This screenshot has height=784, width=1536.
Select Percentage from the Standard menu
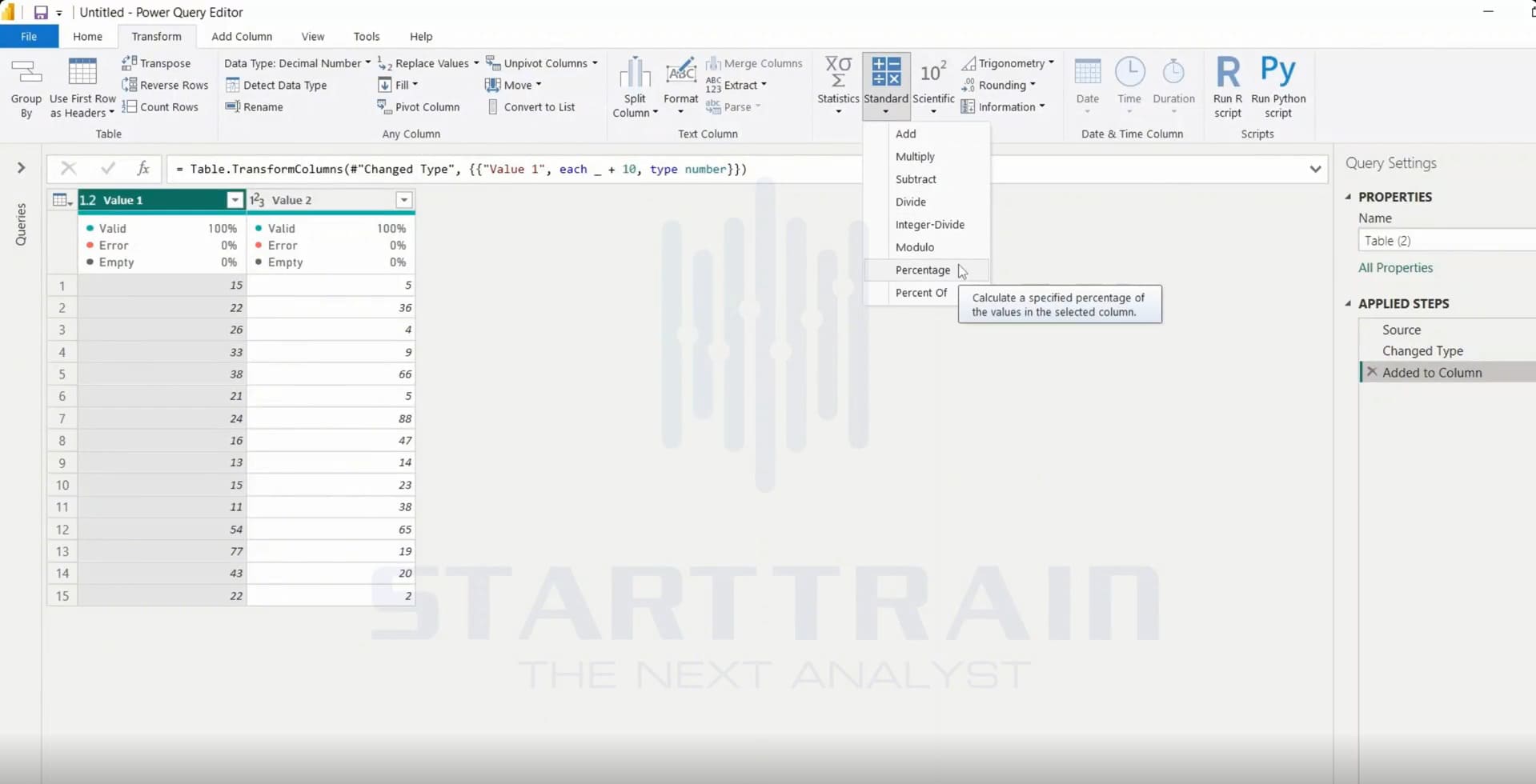(x=927, y=270)
